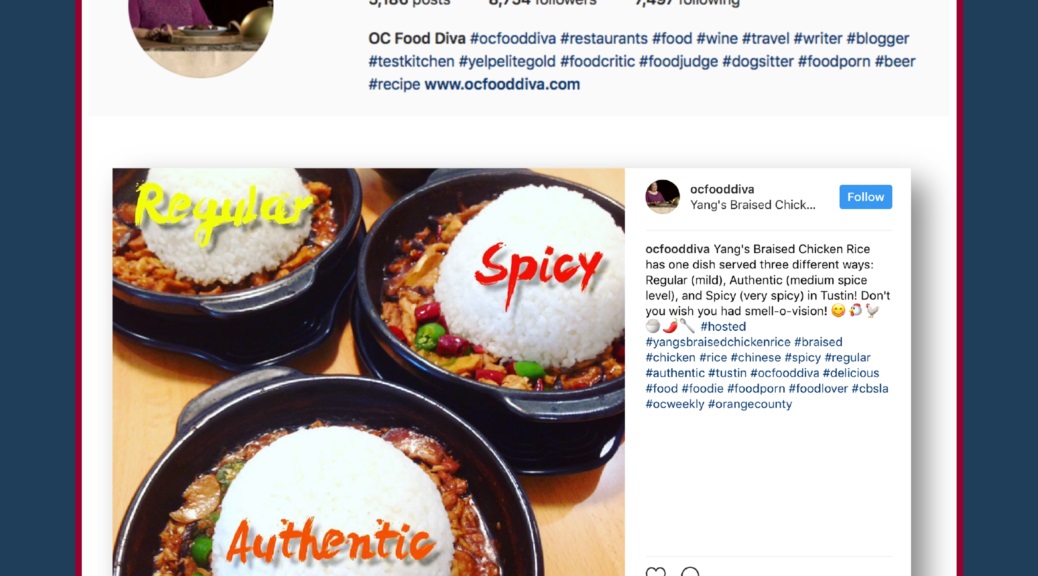Open the #cbsla hashtag
This screenshot has height=576, width=1038.
click(x=870, y=388)
